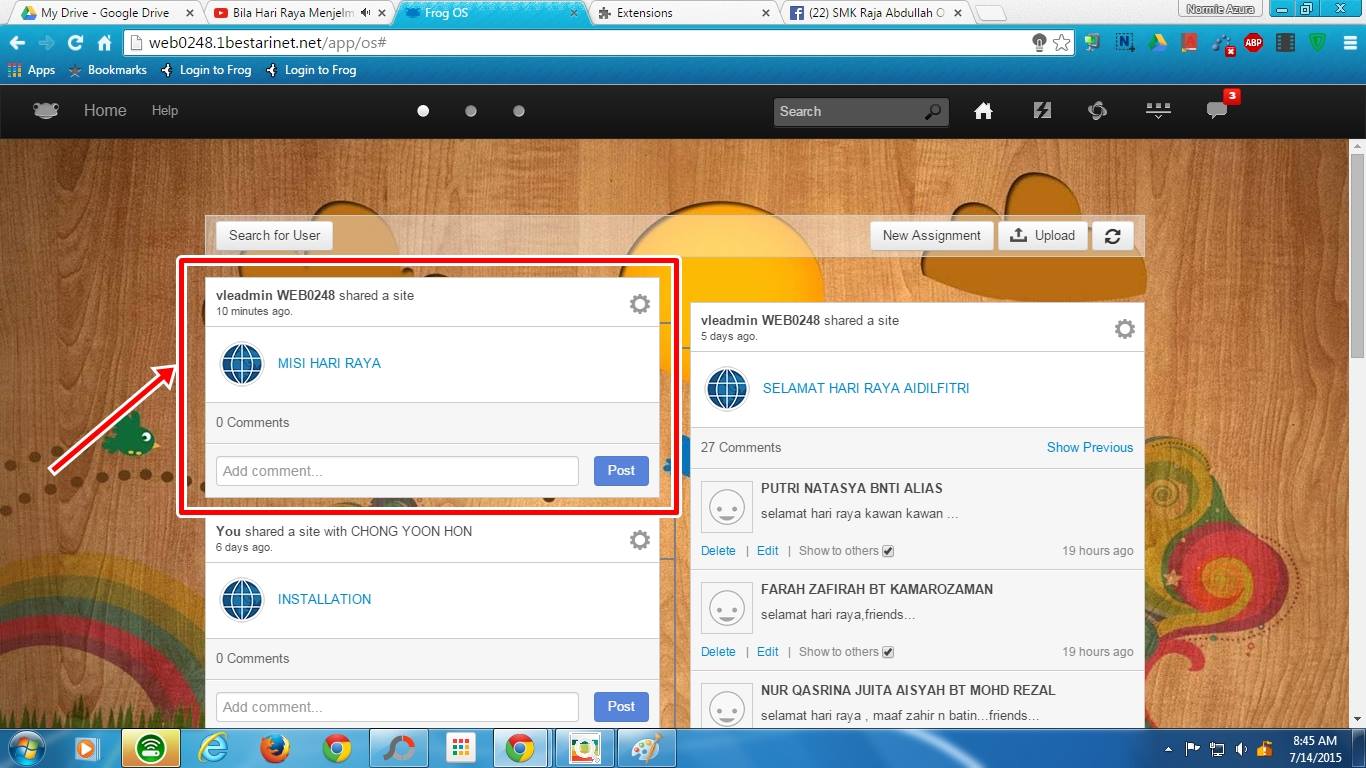This screenshot has width=1366, height=768.
Task: Click the Add comment field under INSTALLATION
Action: point(397,707)
